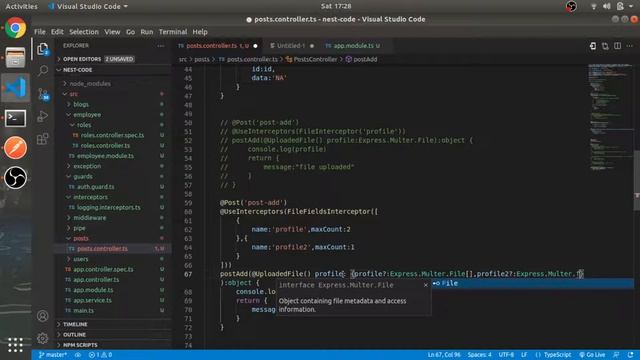This screenshot has width=640, height=360.
Task: Launch Google Chrome from the dock
Action: point(16,28)
